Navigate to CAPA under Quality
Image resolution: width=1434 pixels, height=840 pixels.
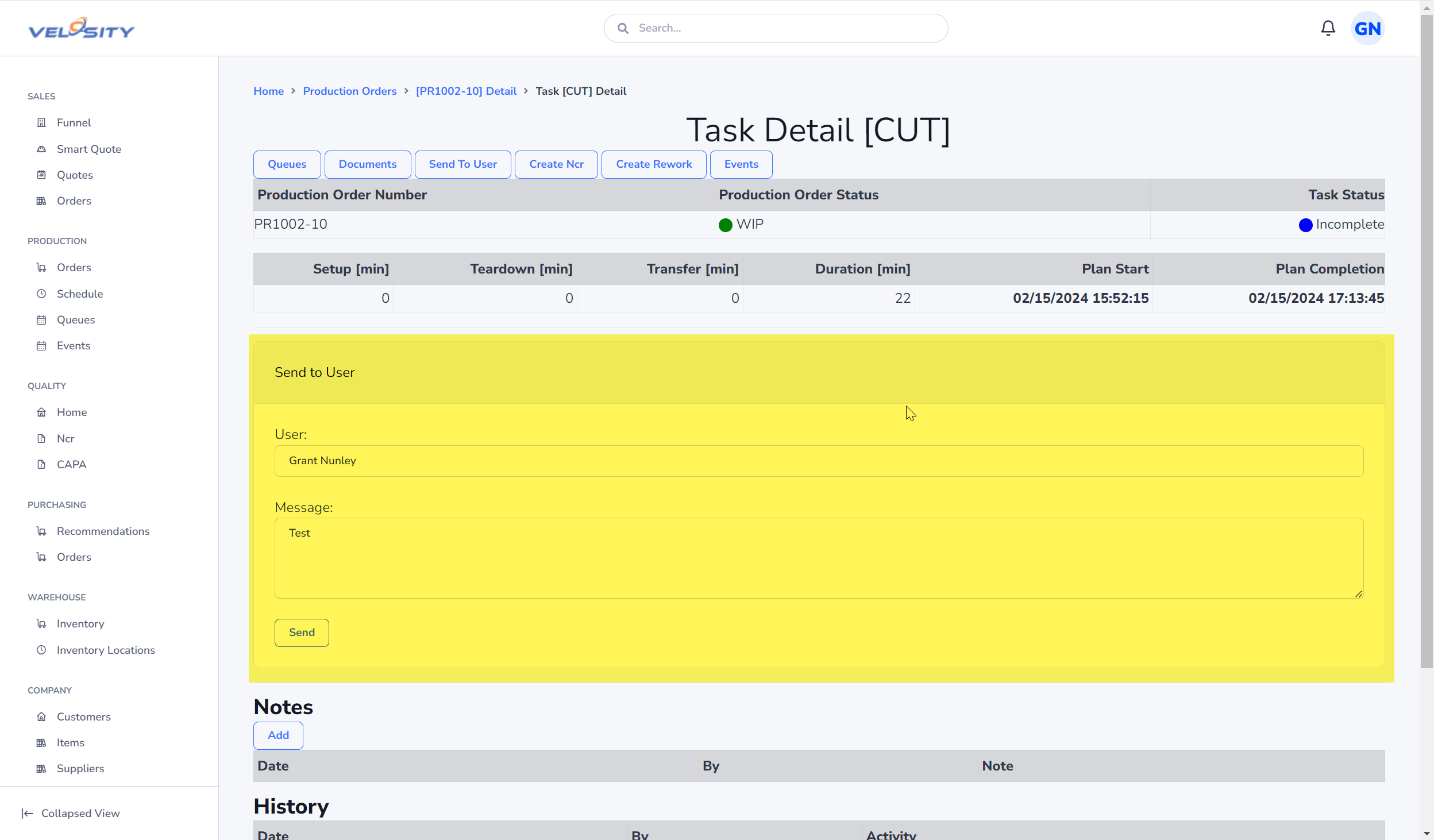pyautogui.click(x=71, y=464)
